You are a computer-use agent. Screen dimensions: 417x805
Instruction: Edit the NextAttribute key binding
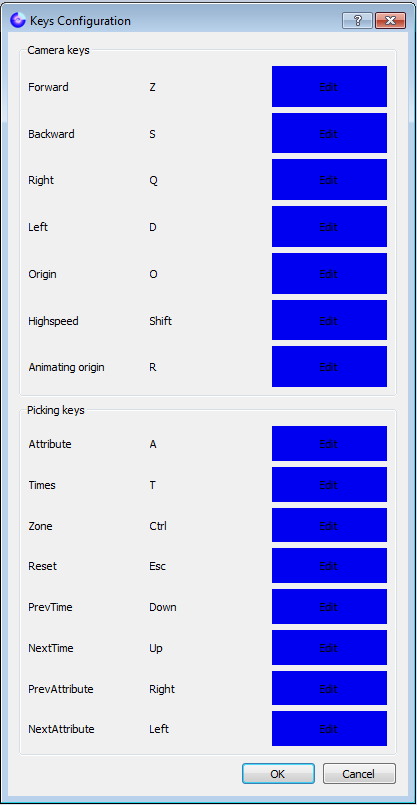pyautogui.click(x=329, y=729)
